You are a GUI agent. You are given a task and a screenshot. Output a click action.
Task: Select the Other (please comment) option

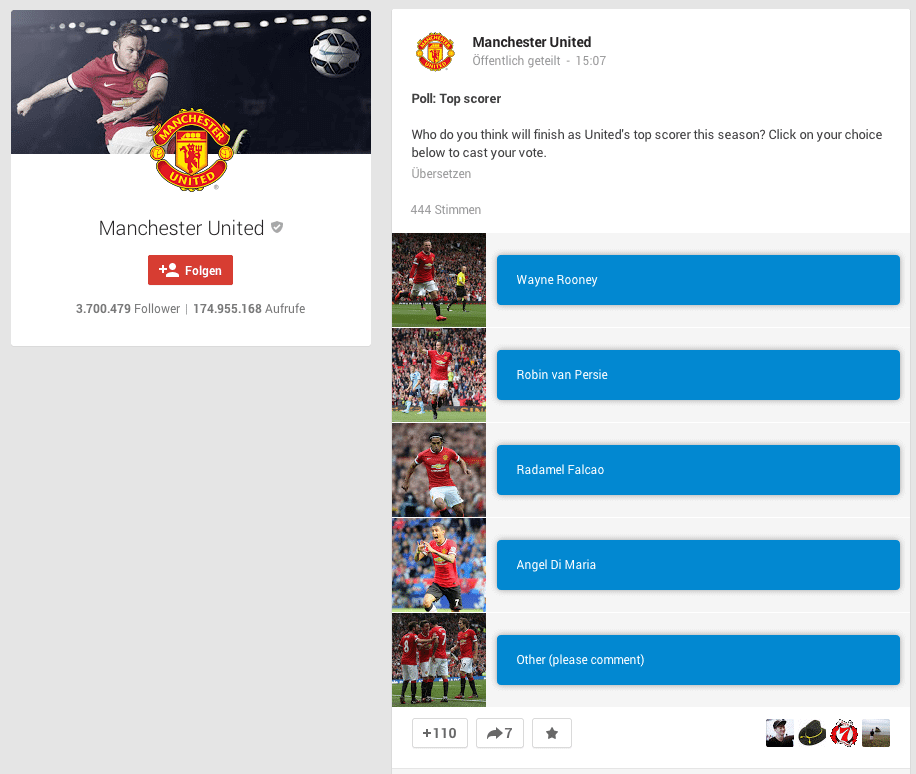pos(698,660)
